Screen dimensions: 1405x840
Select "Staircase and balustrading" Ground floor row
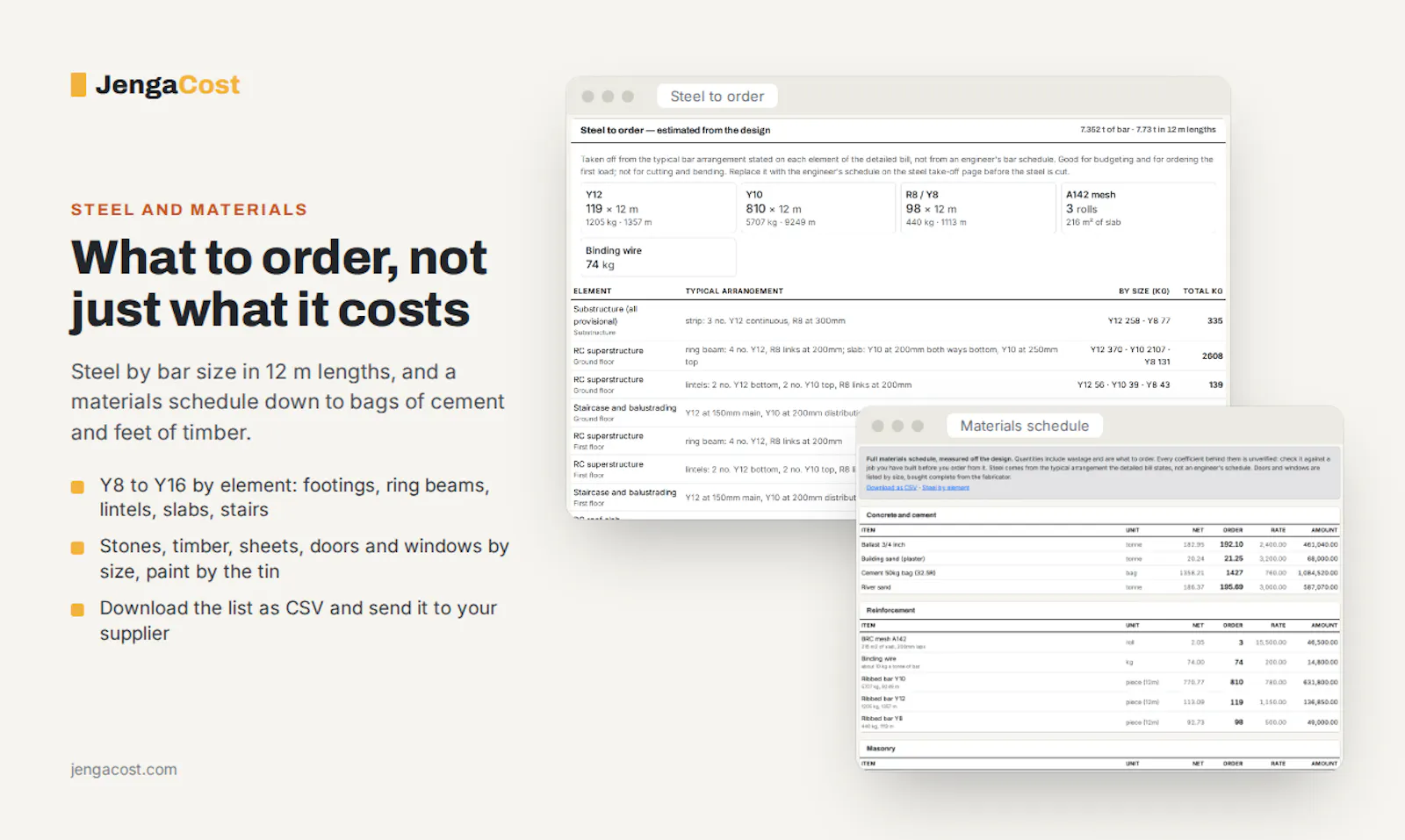715,413
